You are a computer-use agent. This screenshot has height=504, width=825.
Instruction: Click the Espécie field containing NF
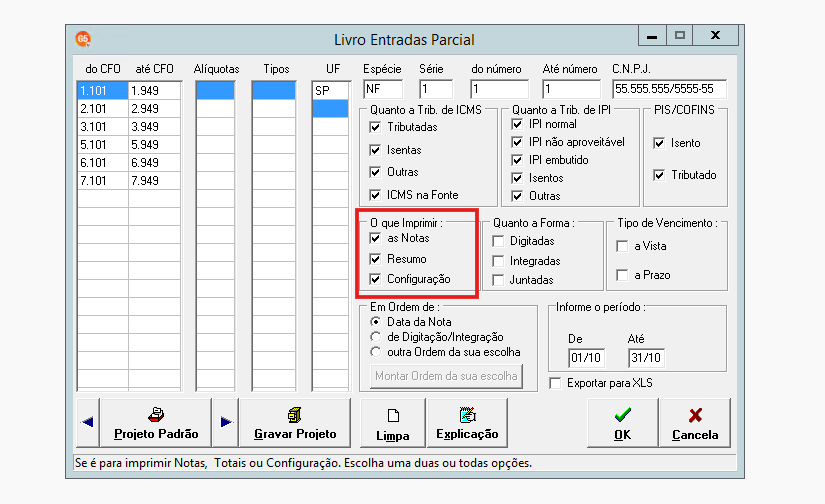click(x=383, y=89)
